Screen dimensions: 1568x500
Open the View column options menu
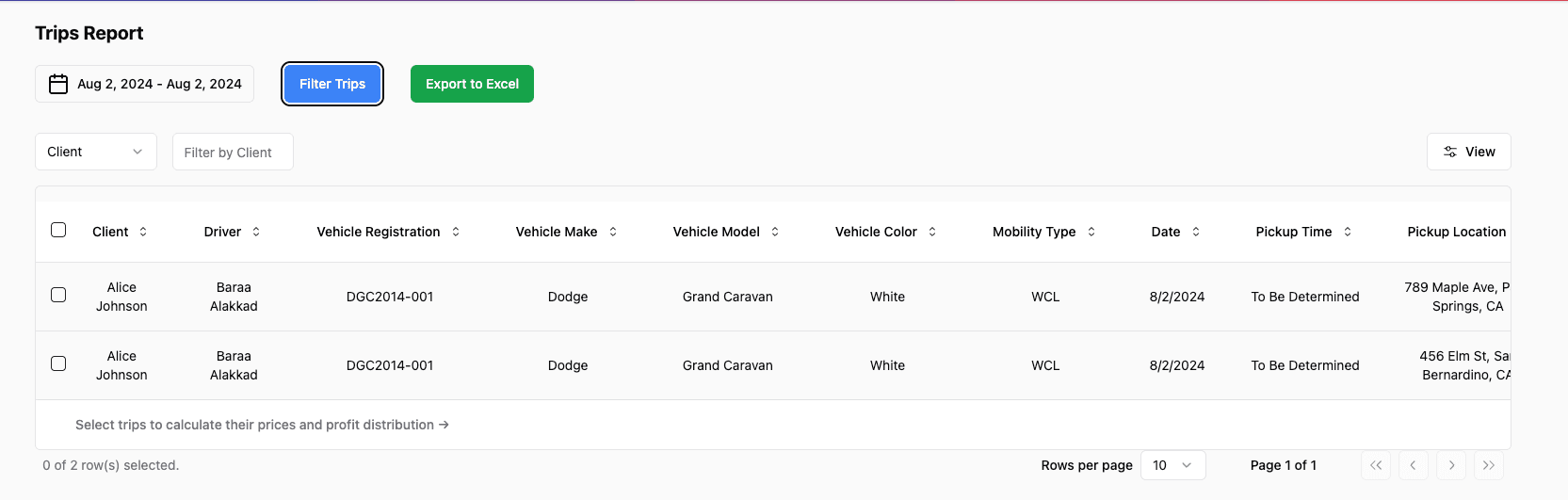[1468, 152]
